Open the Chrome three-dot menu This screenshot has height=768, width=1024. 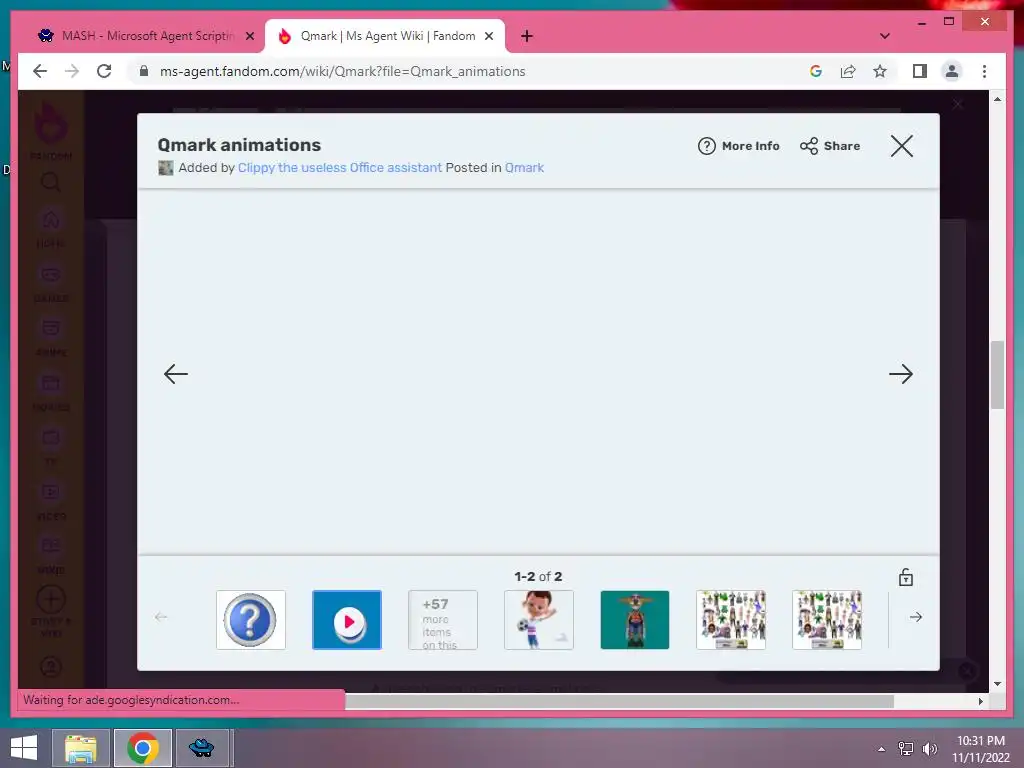(984, 71)
